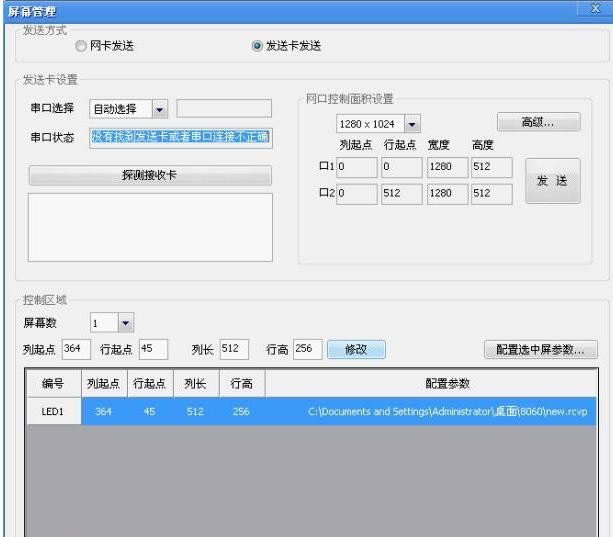Click the 配置选中屏参数... button
The height and width of the screenshot is (537, 613).
click(x=541, y=349)
